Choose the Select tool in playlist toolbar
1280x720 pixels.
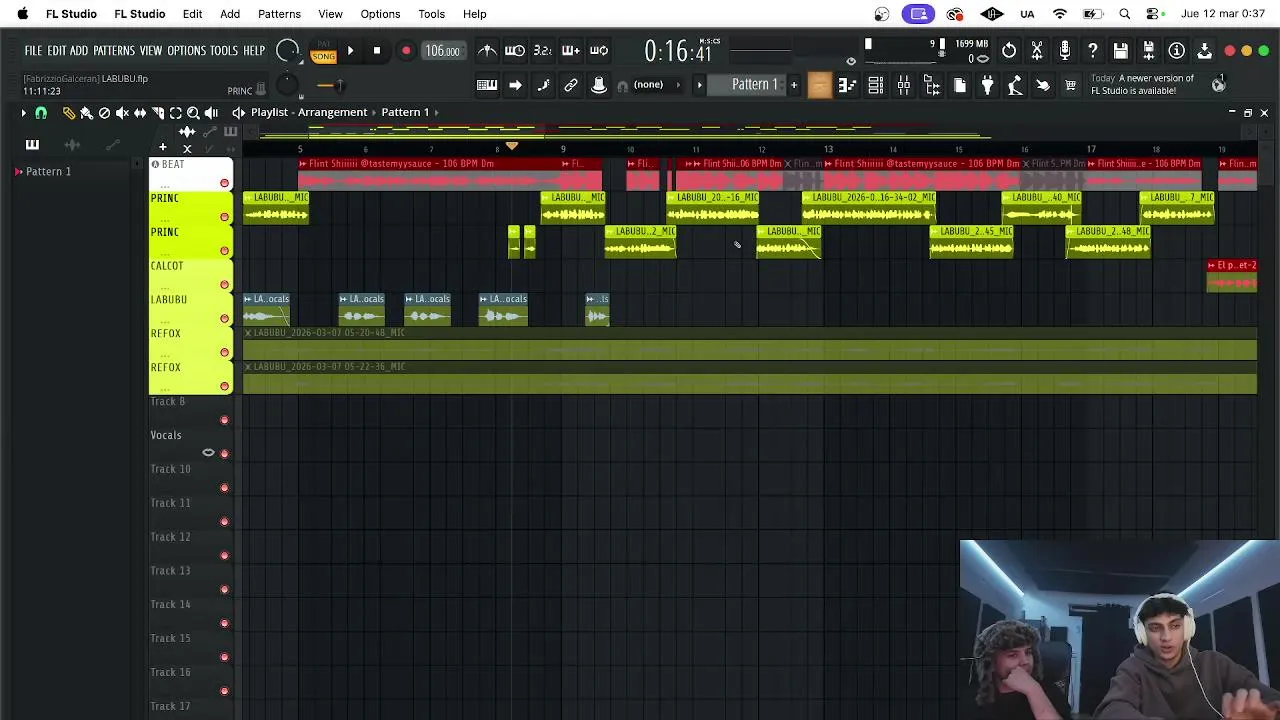[176, 113]
